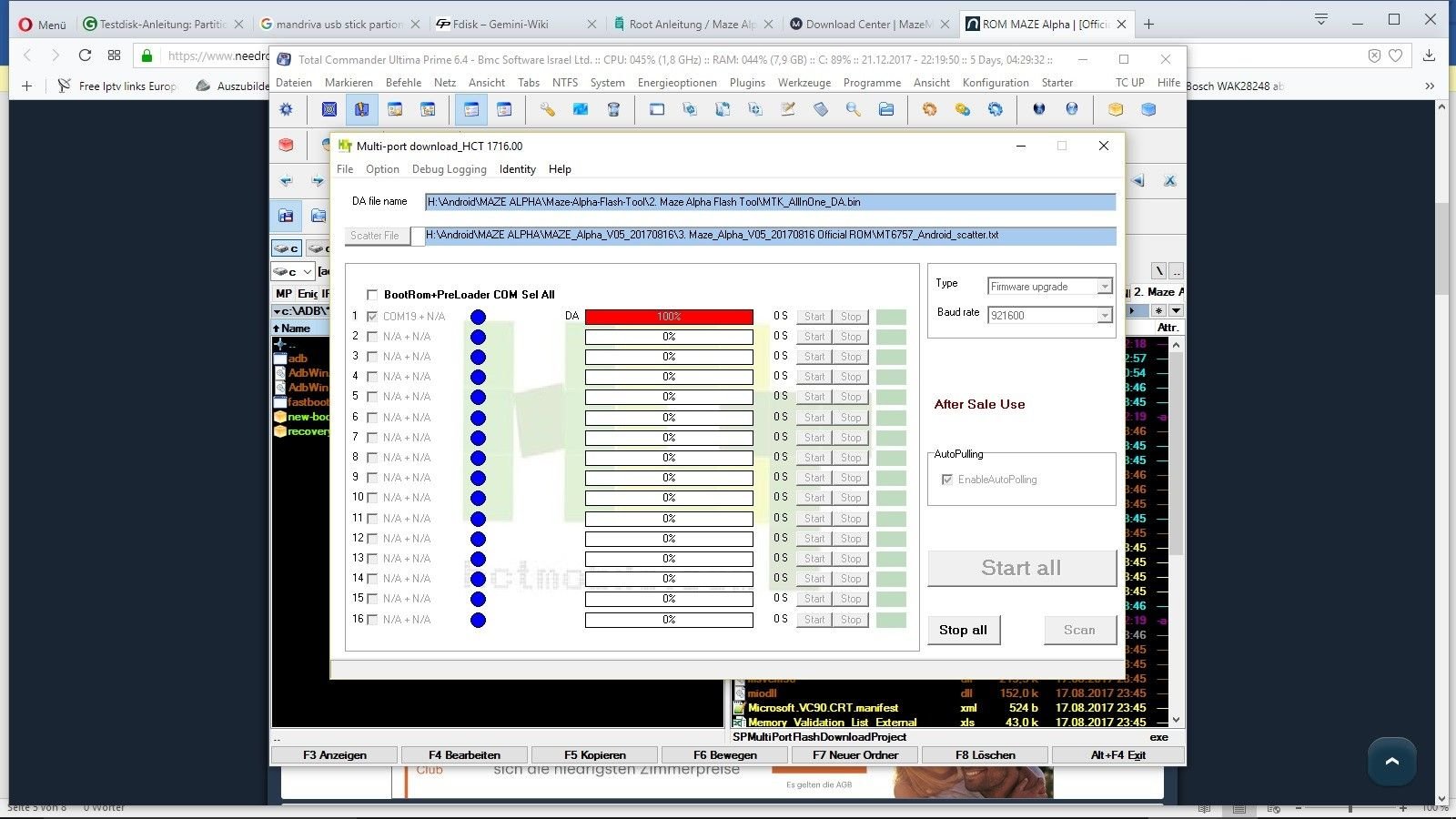Check the port 11 N/A + N/A checkbox
The width and height of the screenshot is (1456, 819).
coord(372,519)
